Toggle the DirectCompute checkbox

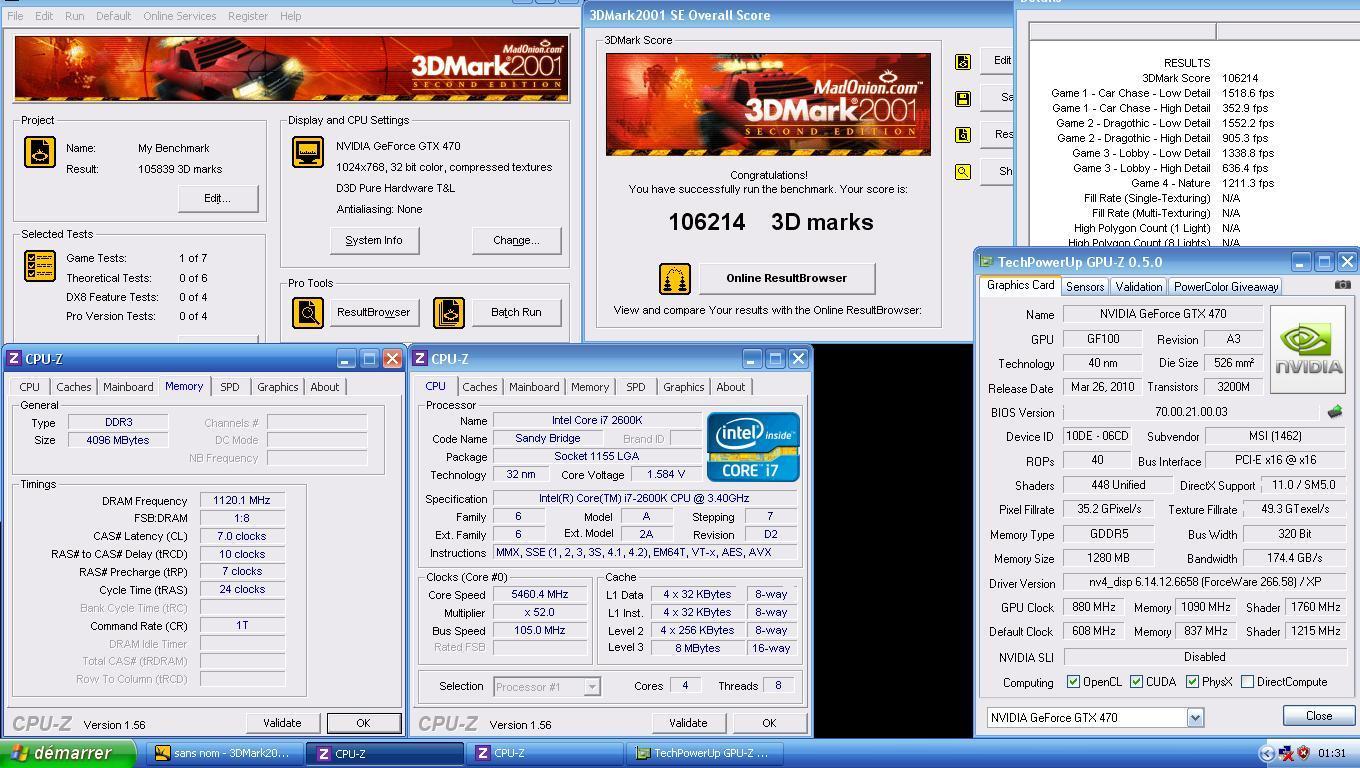click(1247, 682)
